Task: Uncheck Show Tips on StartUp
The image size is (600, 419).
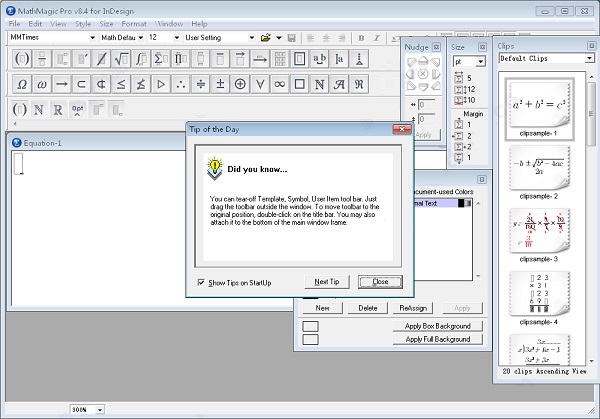Action: pyautogui.click(x=202, y=282)
